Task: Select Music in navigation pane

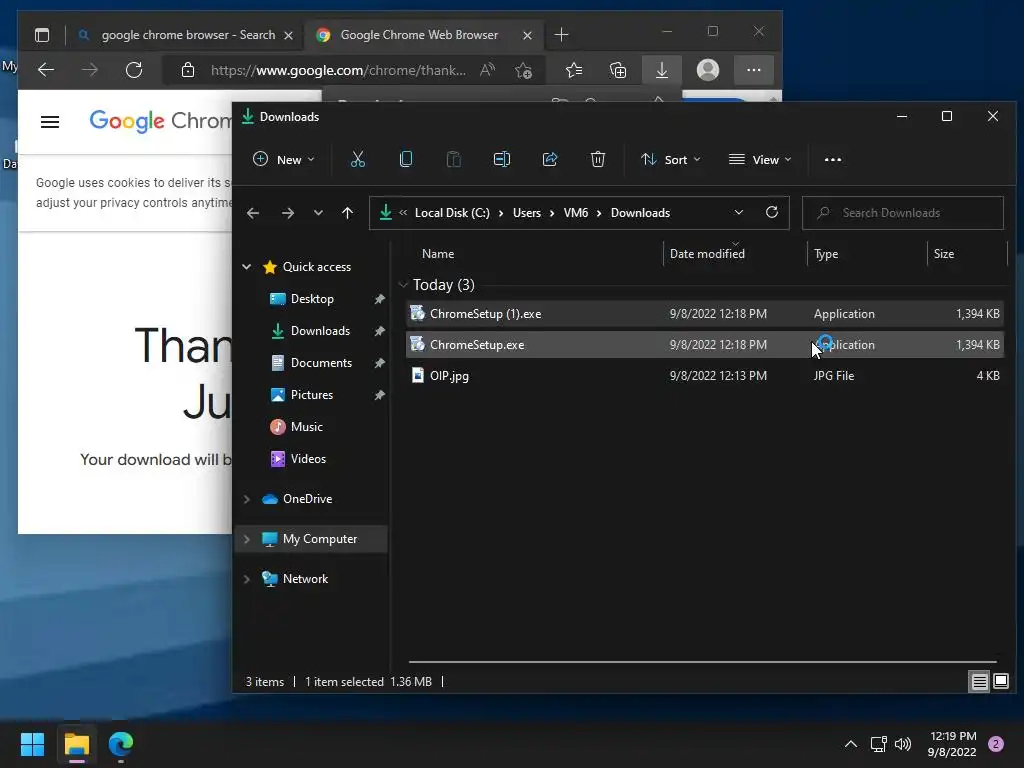Action: pyautogui.click(x=306, y=426)
